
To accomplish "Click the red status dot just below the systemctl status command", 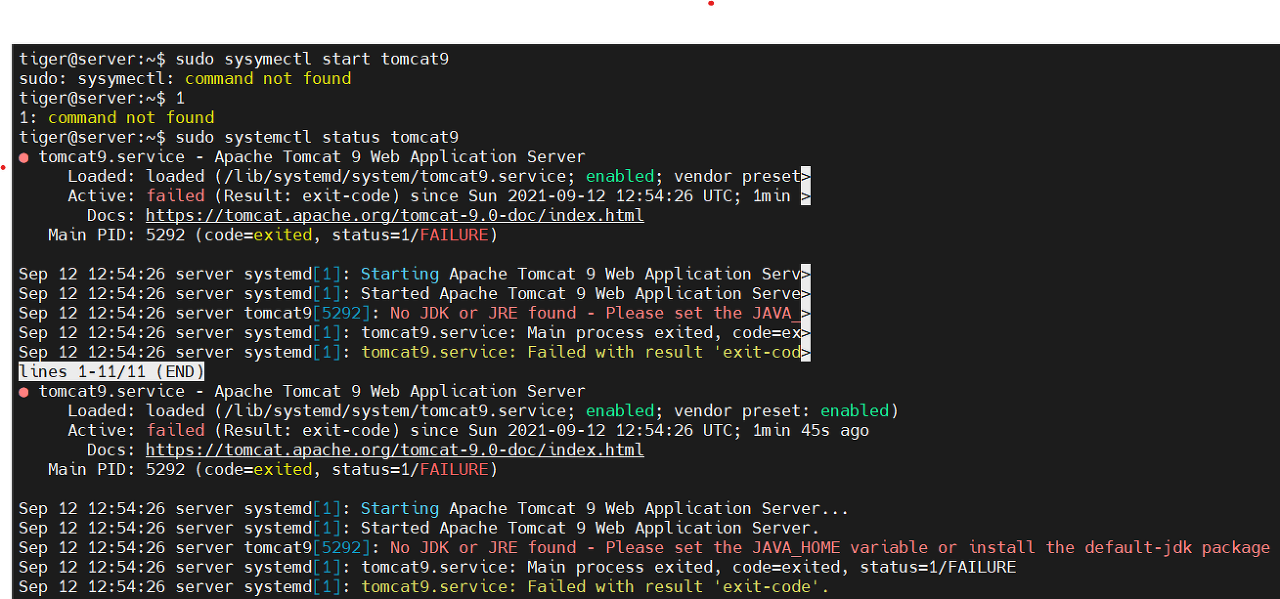I will click(24, 157).
